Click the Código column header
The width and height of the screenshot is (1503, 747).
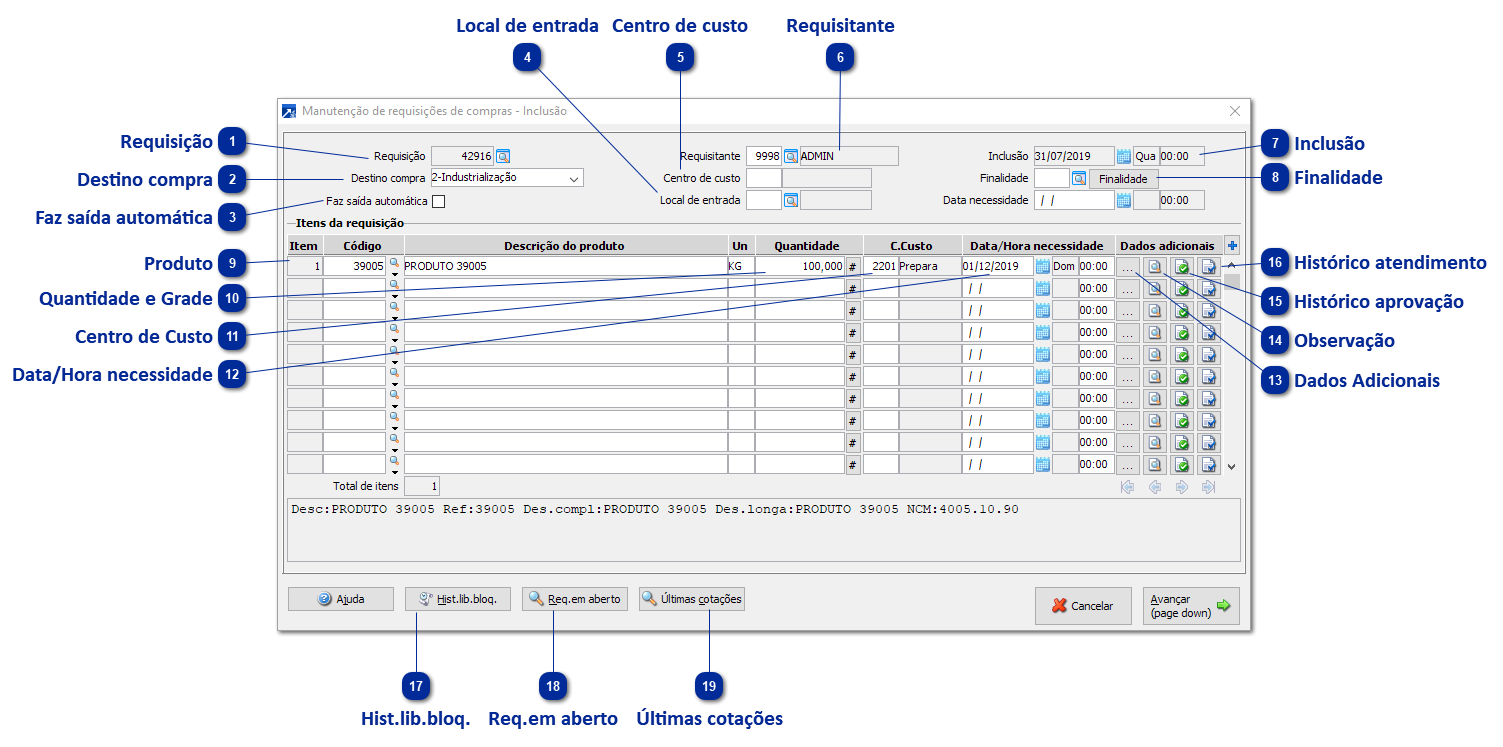(362, 246)
